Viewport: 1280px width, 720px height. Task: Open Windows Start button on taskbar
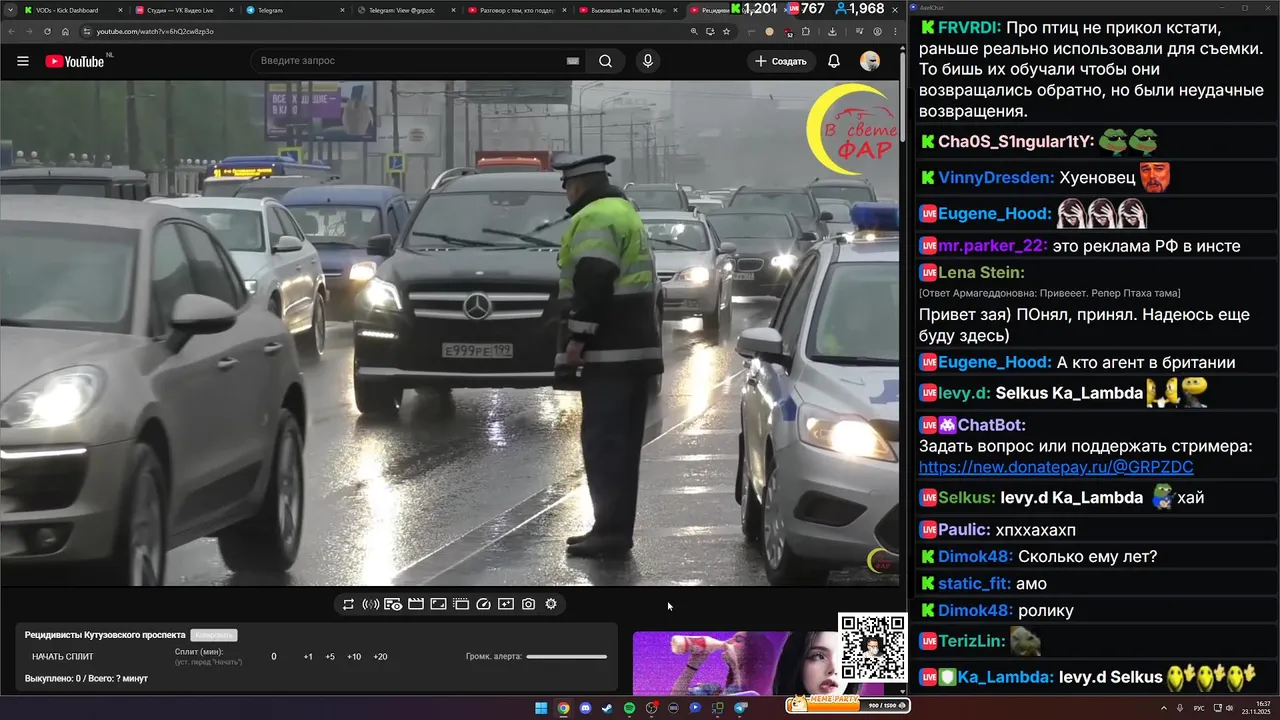click(541, 708)
